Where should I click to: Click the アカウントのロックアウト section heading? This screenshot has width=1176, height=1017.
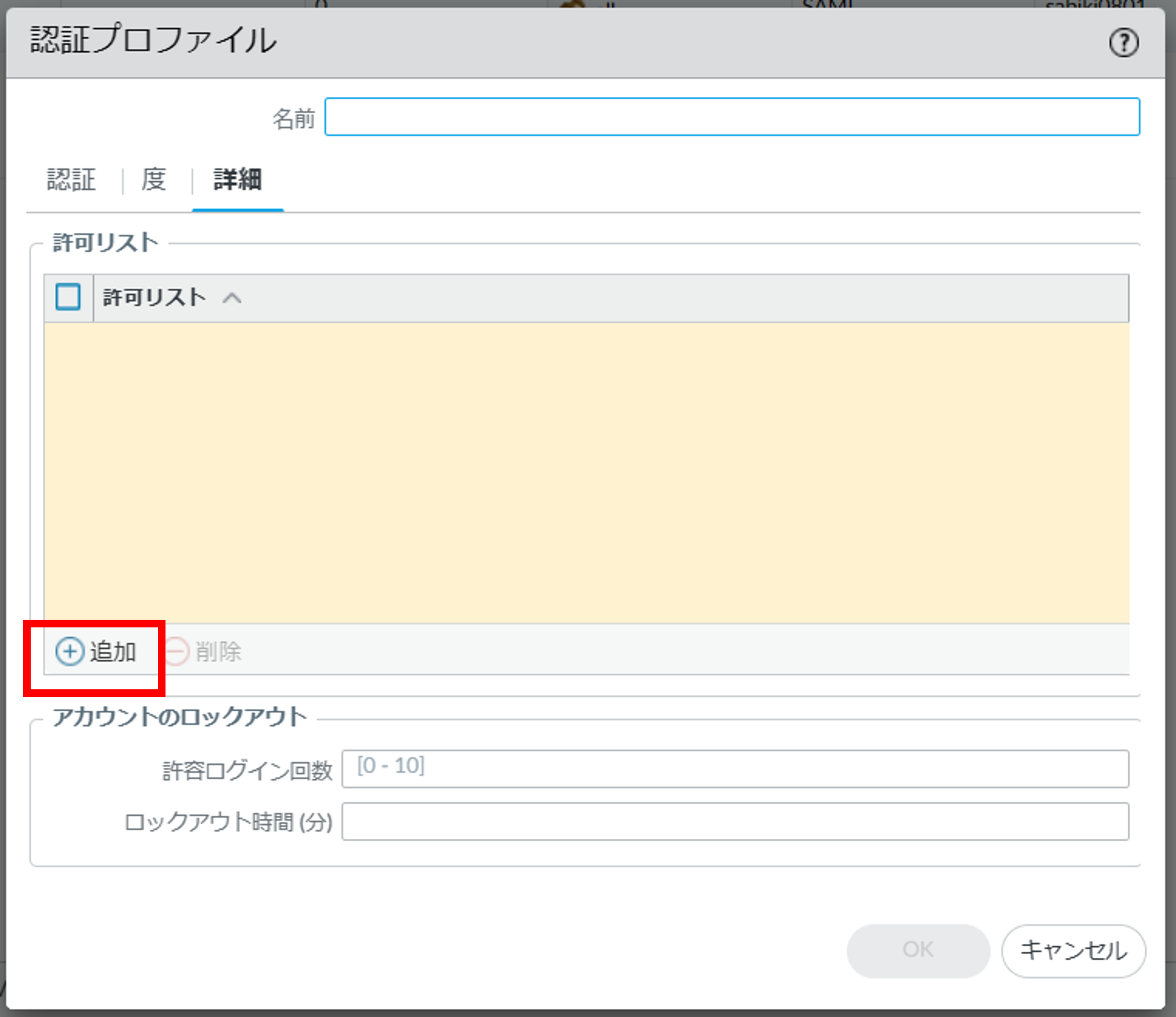coord(179,717)
